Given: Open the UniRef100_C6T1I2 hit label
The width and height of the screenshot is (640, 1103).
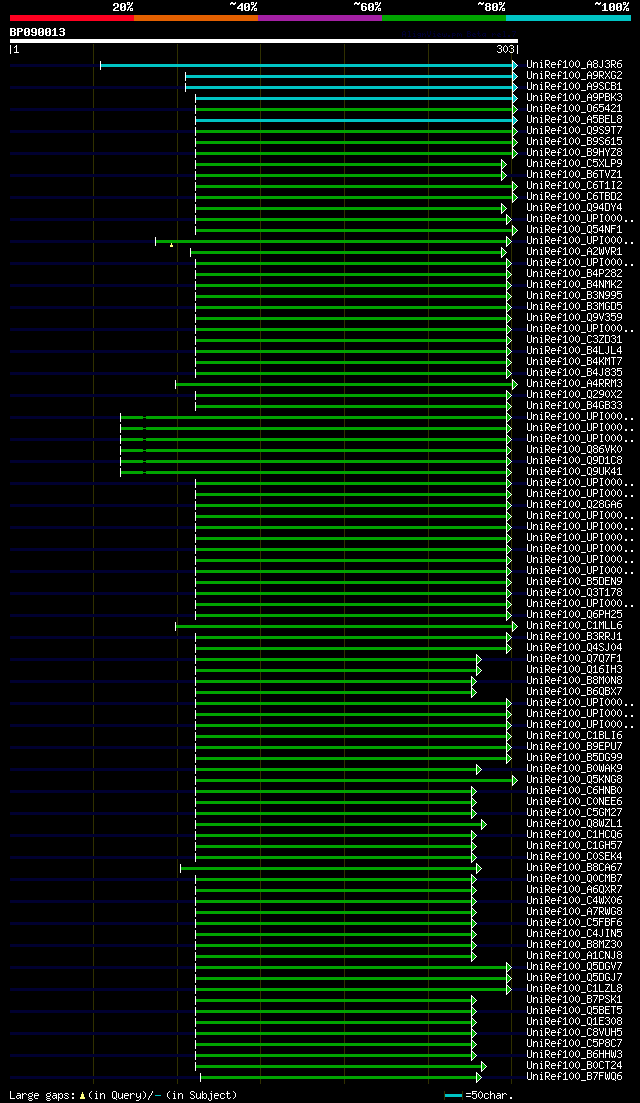Looking at the screenshot, I should pyautogui.click(x=574, y=186).
